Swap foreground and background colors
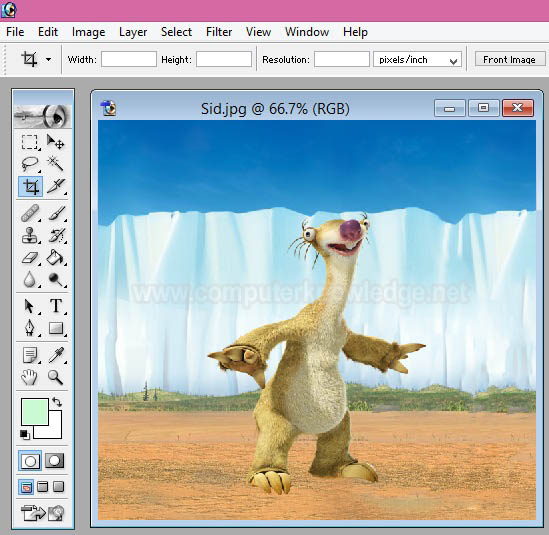Image resolution: width=549 pixels, height=535 pixels. click(x=57, y=402)
